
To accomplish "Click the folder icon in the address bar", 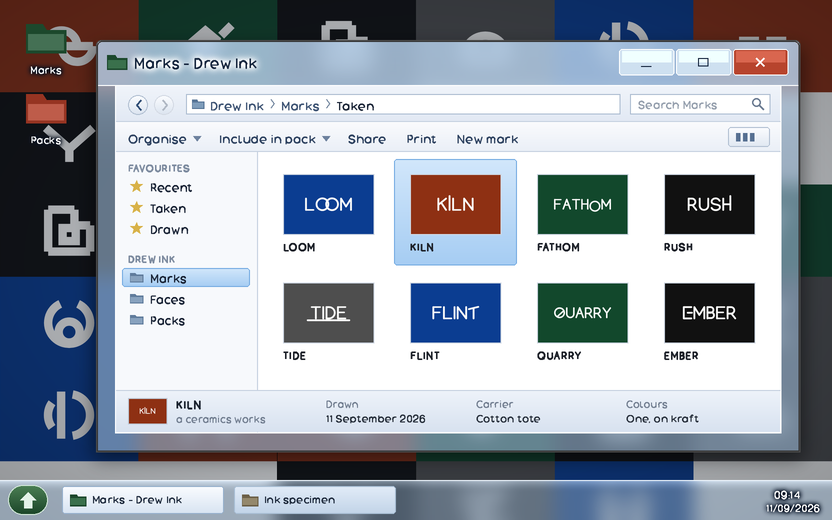I will click(x=198, y=105).
